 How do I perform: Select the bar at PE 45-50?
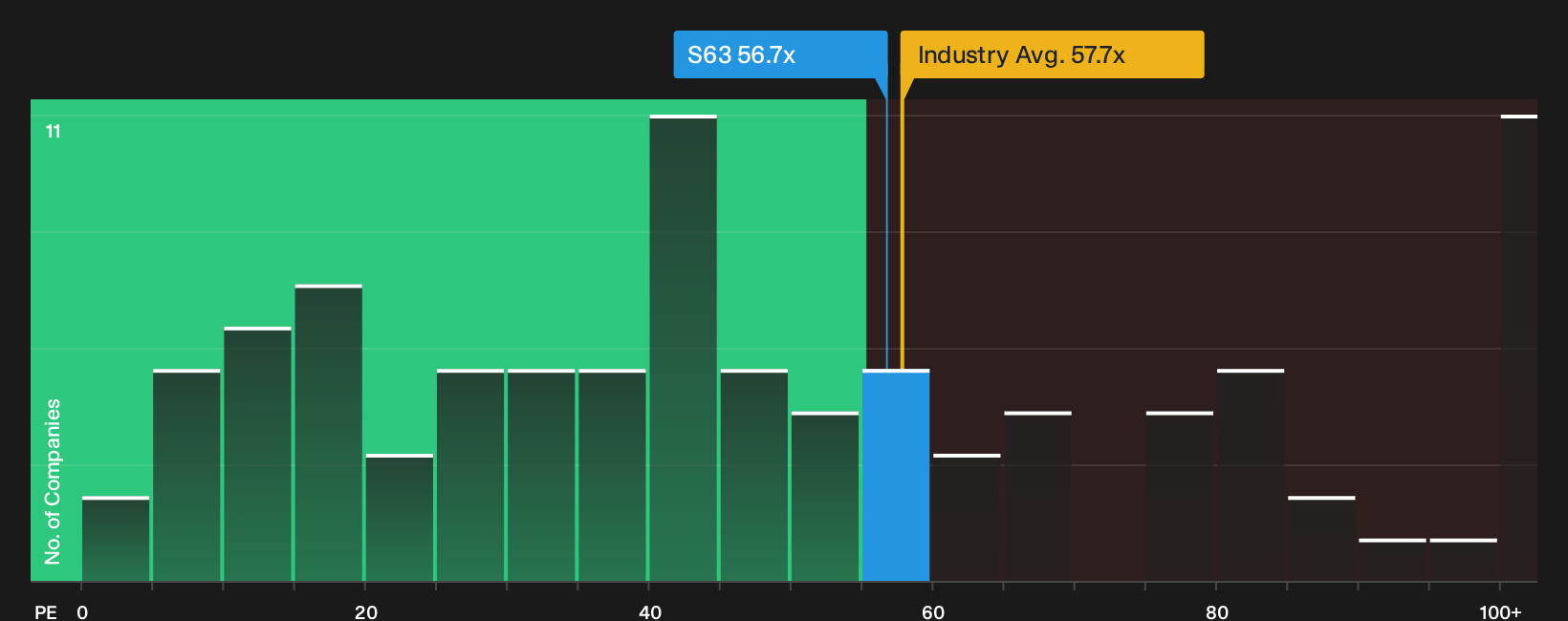point(754,475)
